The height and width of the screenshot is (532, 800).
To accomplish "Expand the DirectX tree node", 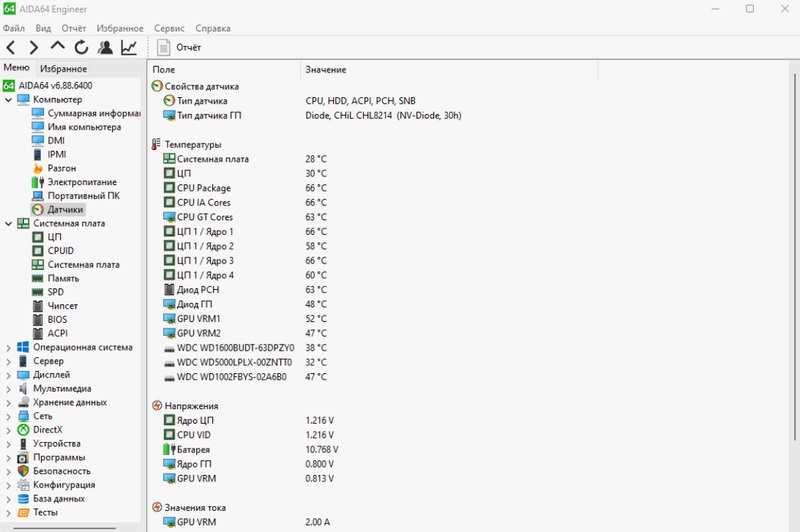I will click(x=8, y=430).
